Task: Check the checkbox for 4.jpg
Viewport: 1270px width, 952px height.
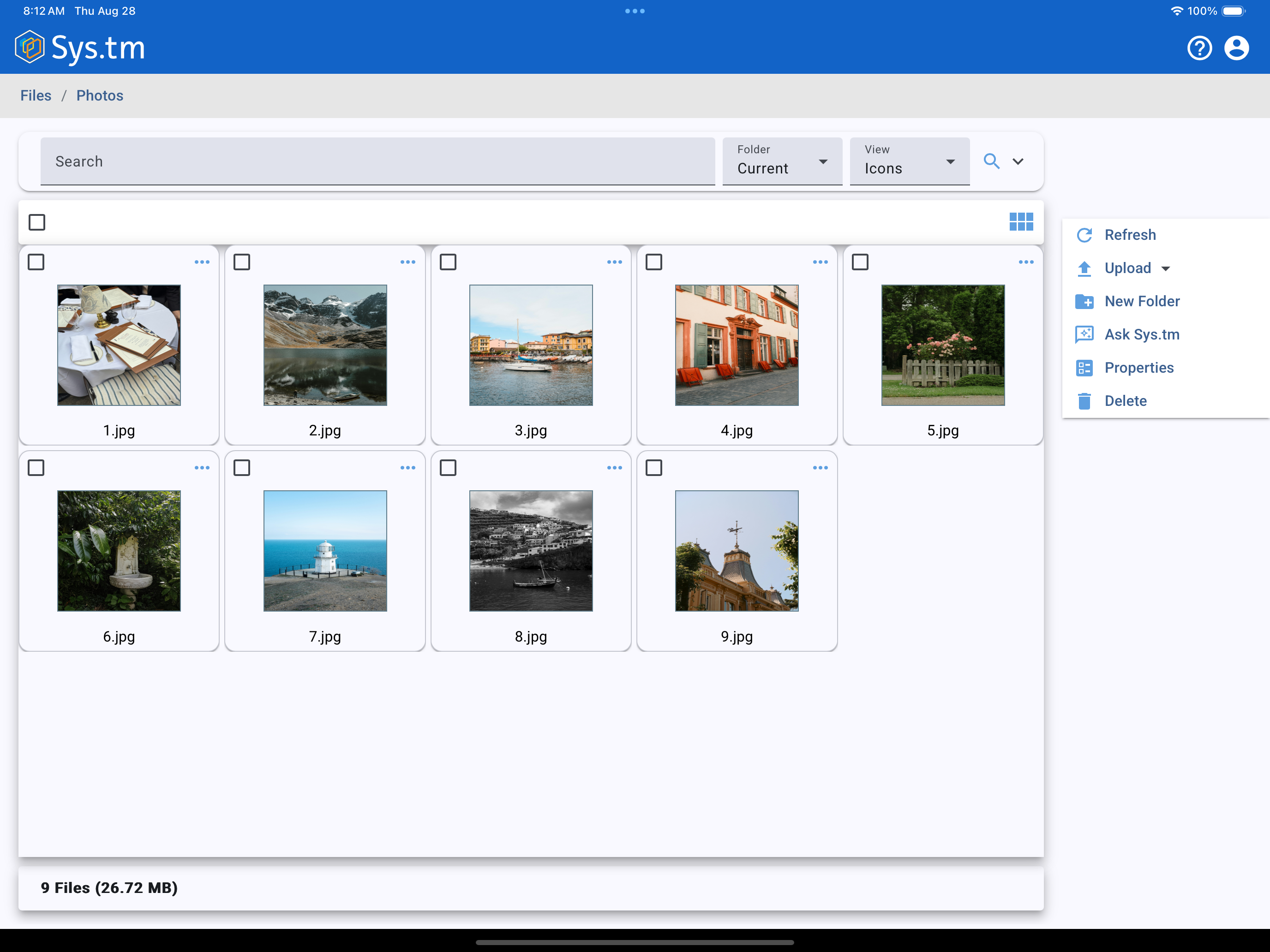Action: [654, 262]
